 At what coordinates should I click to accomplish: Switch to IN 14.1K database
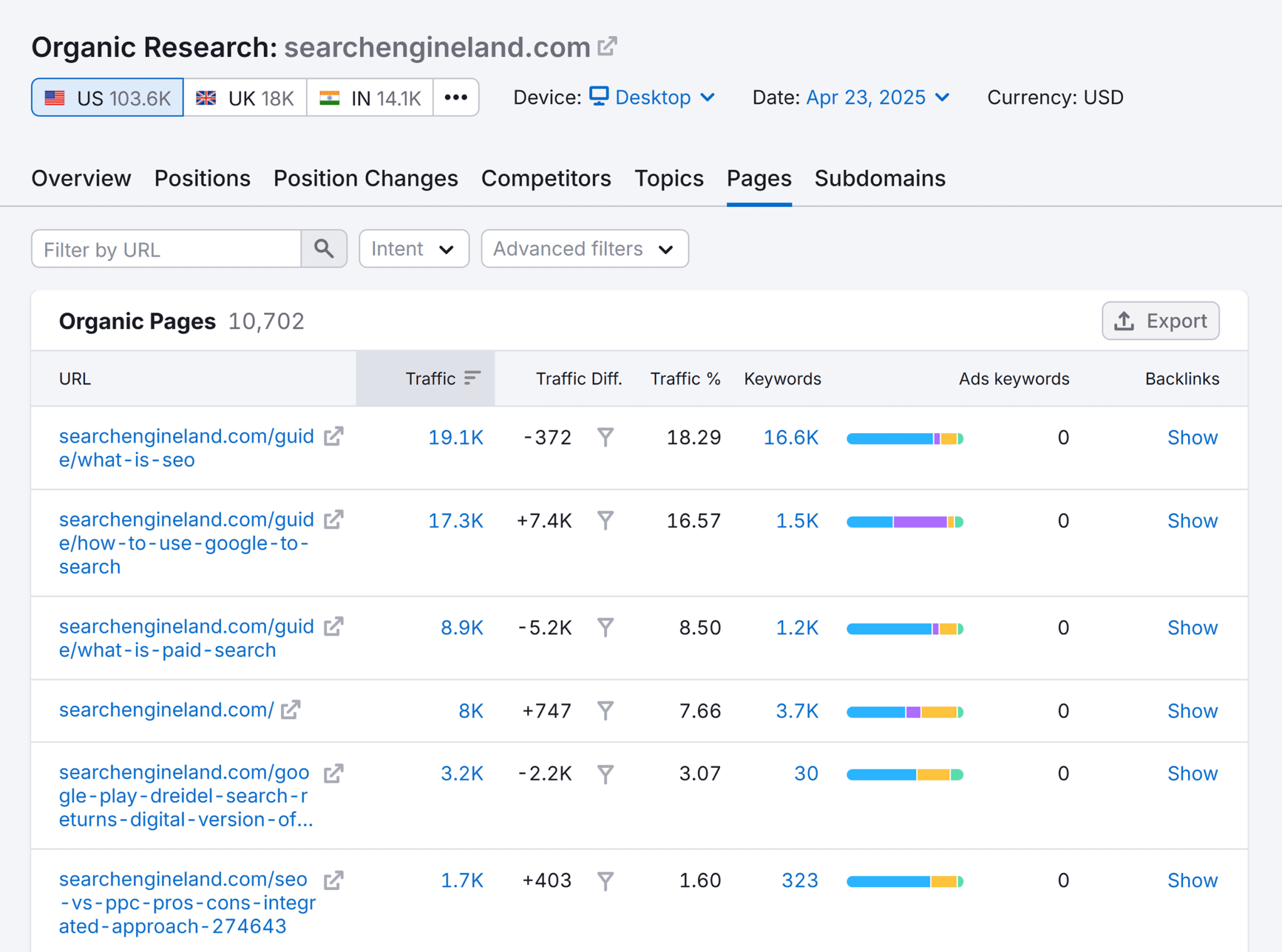click(370, 97)
